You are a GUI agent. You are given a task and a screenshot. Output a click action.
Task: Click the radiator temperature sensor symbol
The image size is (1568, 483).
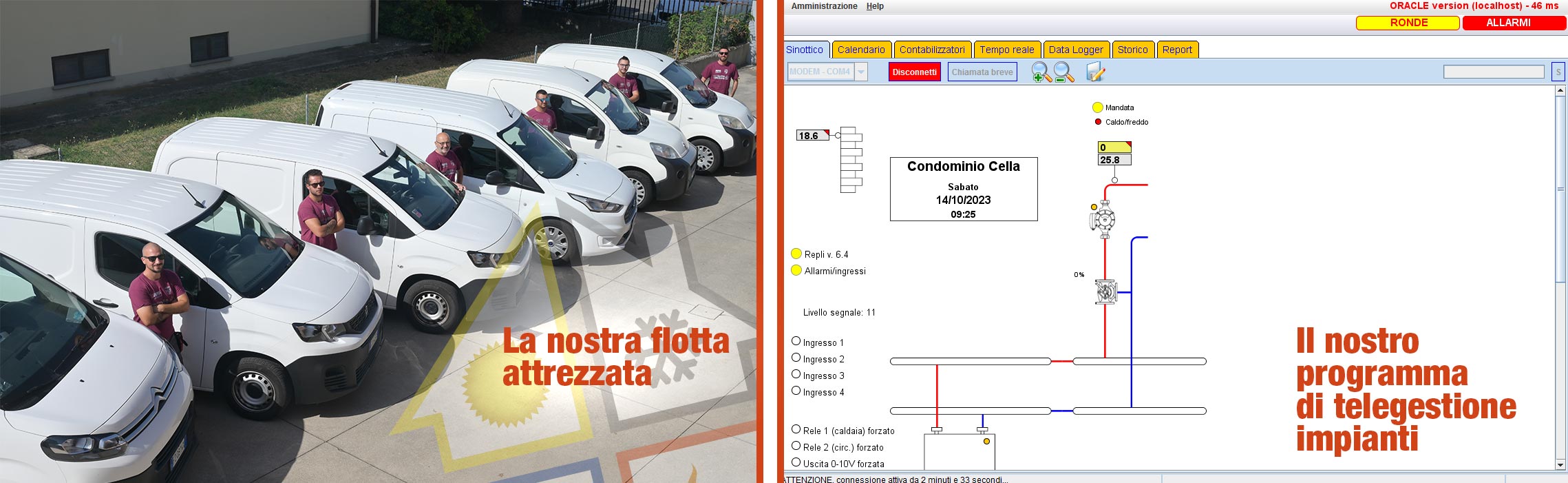851,159
